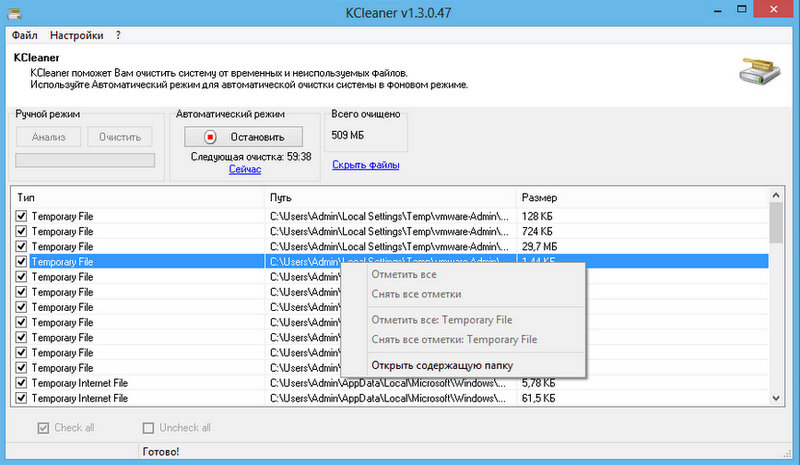Click the Ручной режим group label
Image resolution: width=800 pixels, height=465 pixels.
tap(47, 114)
